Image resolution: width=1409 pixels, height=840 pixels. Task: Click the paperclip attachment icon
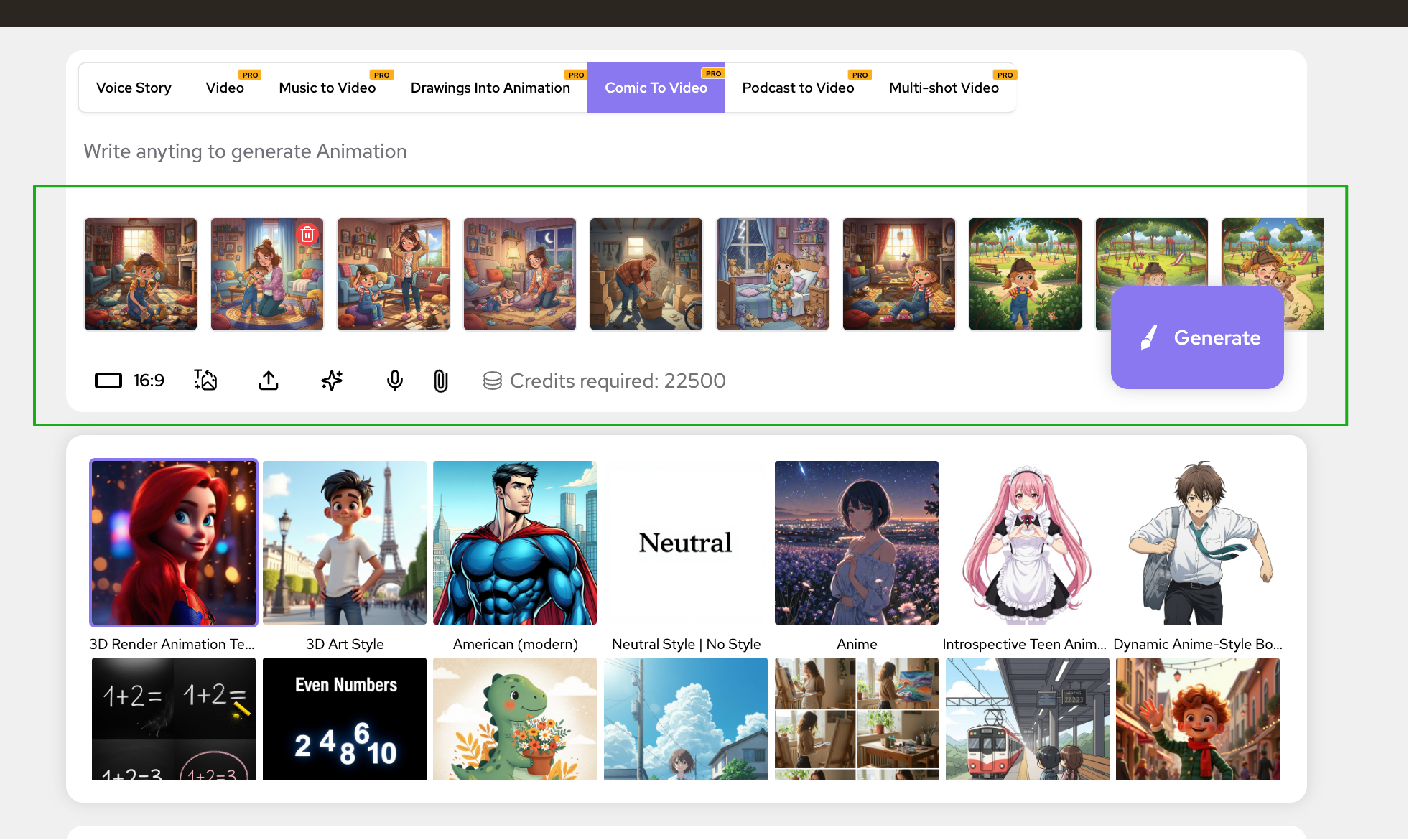point(440,381)
